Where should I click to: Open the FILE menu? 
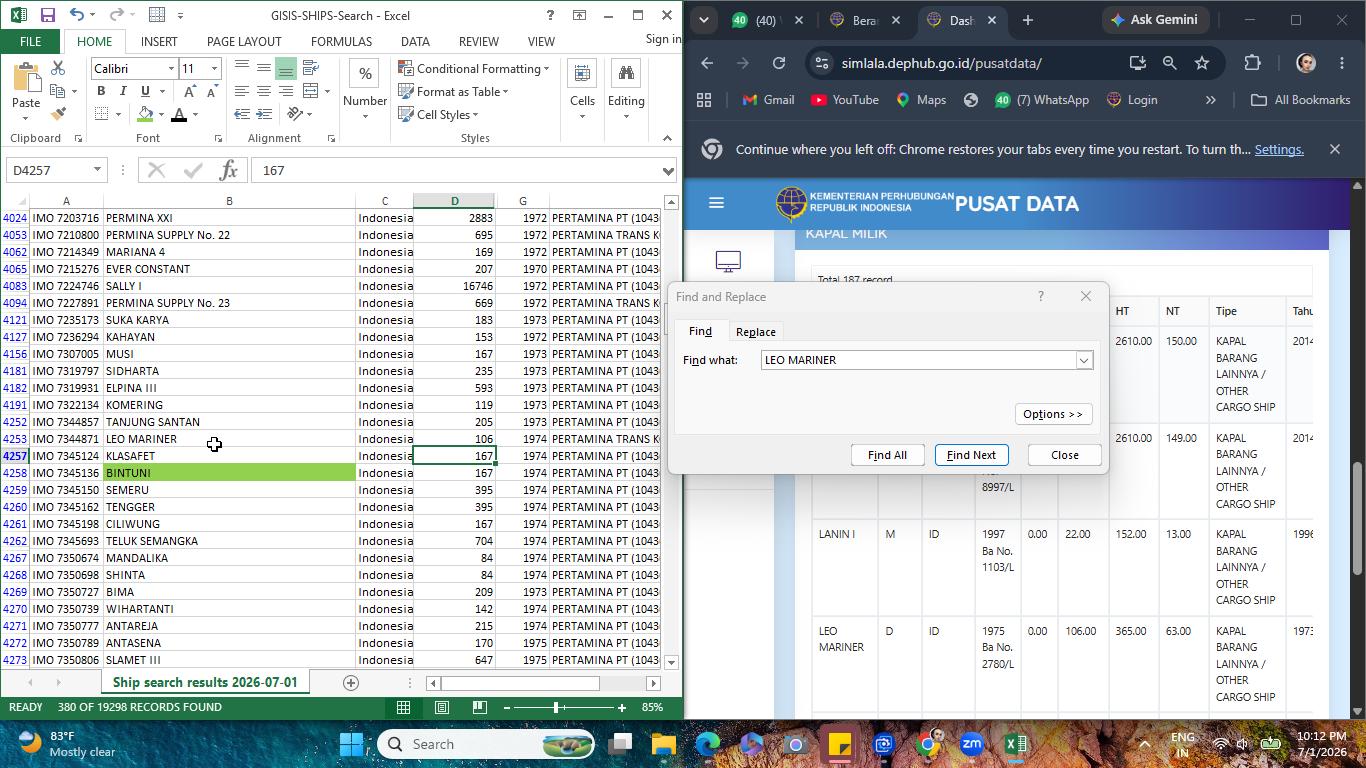point(30,41)
